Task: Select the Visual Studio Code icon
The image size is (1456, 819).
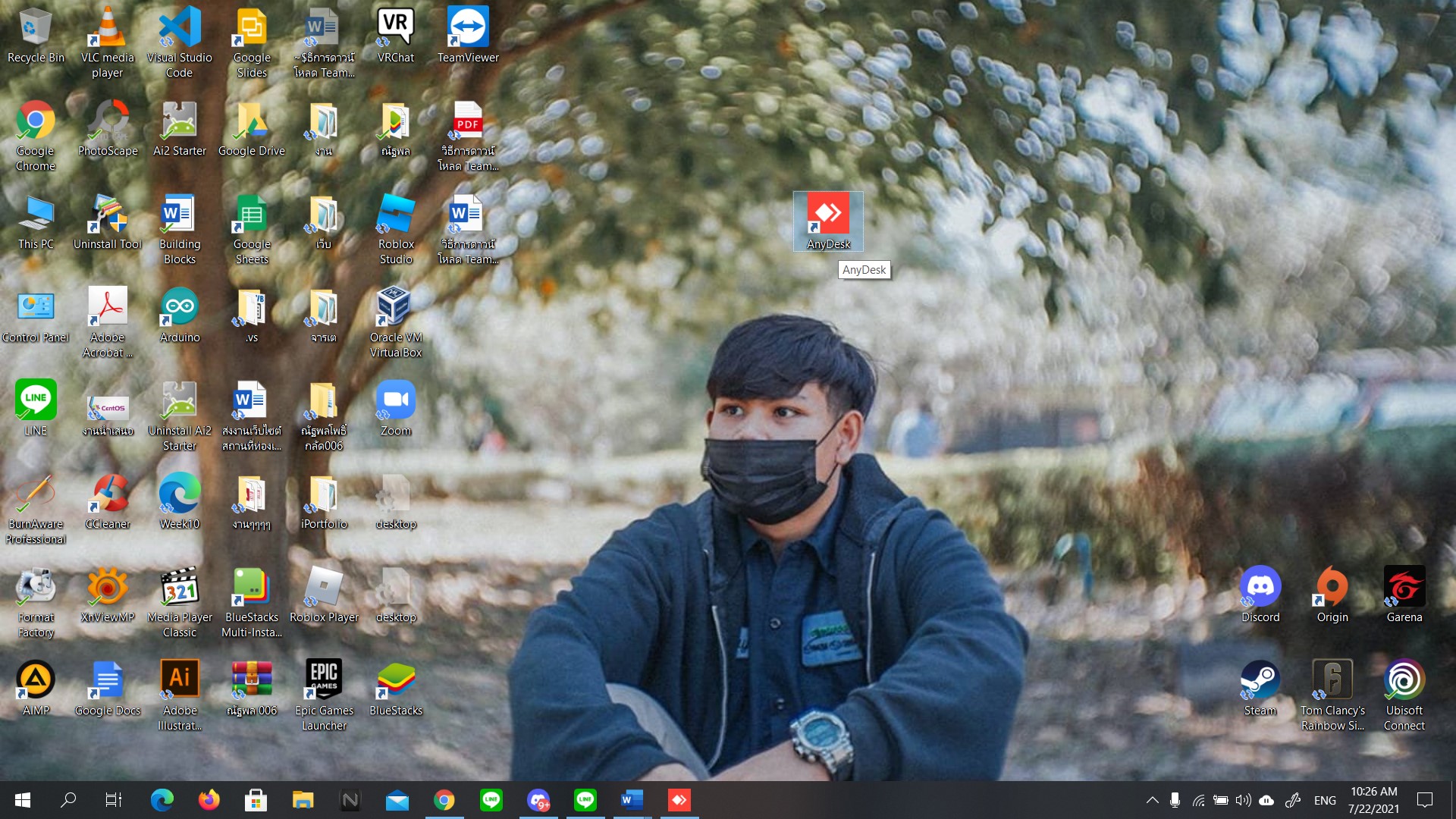Action: [180, 42]
